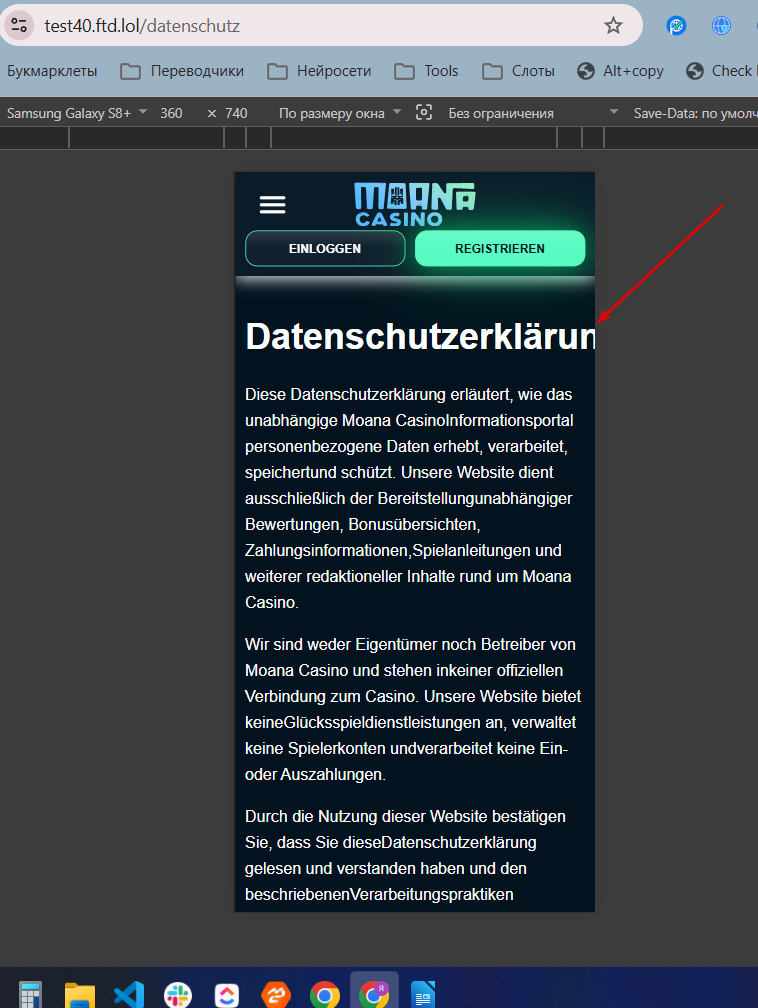Screen dimensions: 758x1008
Task: Open Slack from the taskbar
Action: coord(178,994)
